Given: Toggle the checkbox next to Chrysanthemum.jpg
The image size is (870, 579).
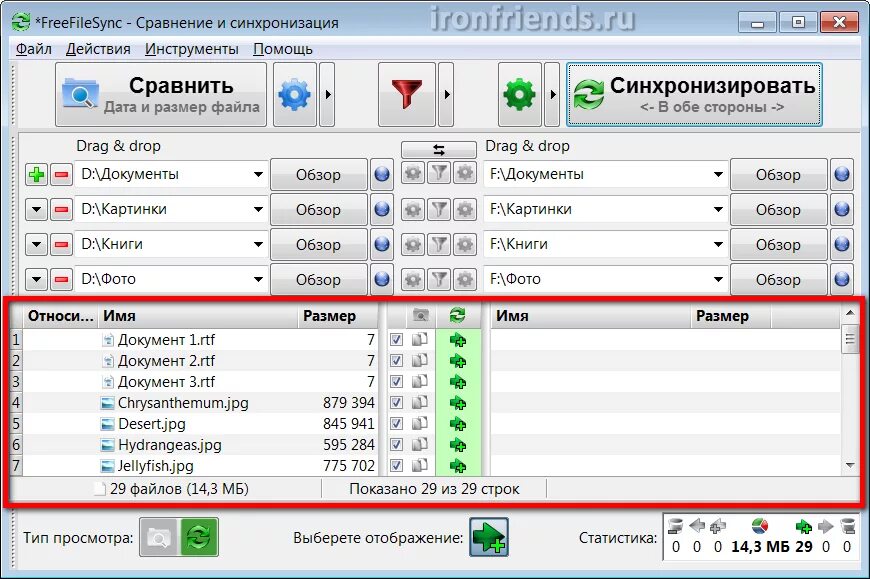Looking at the screenshot, I should (x=395, y=403).
